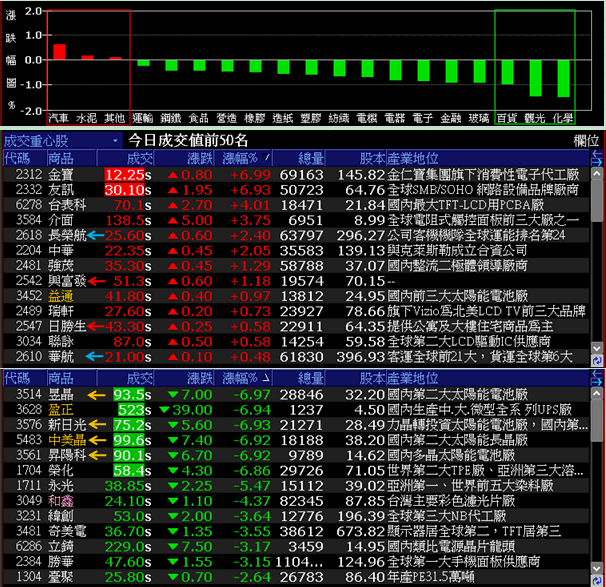The height and width of the screenshot is (587, 606).
Task: Select the 6278 台表科 stock row
Action: point(296,205)
